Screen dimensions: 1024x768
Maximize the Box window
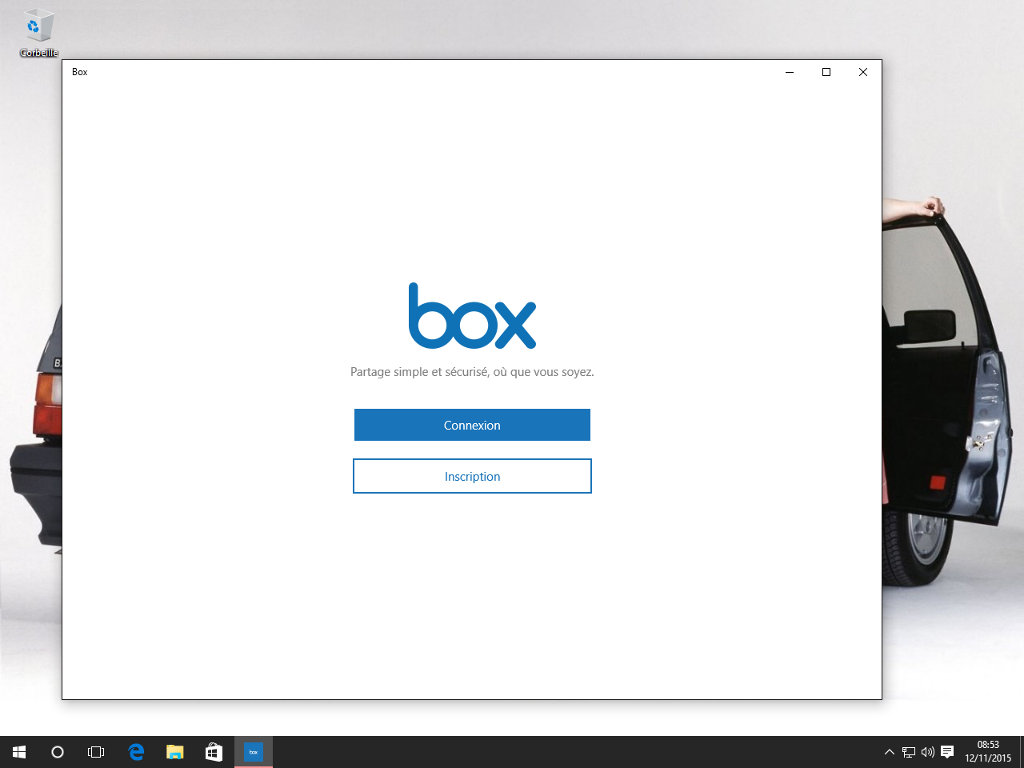click(826, 72)
